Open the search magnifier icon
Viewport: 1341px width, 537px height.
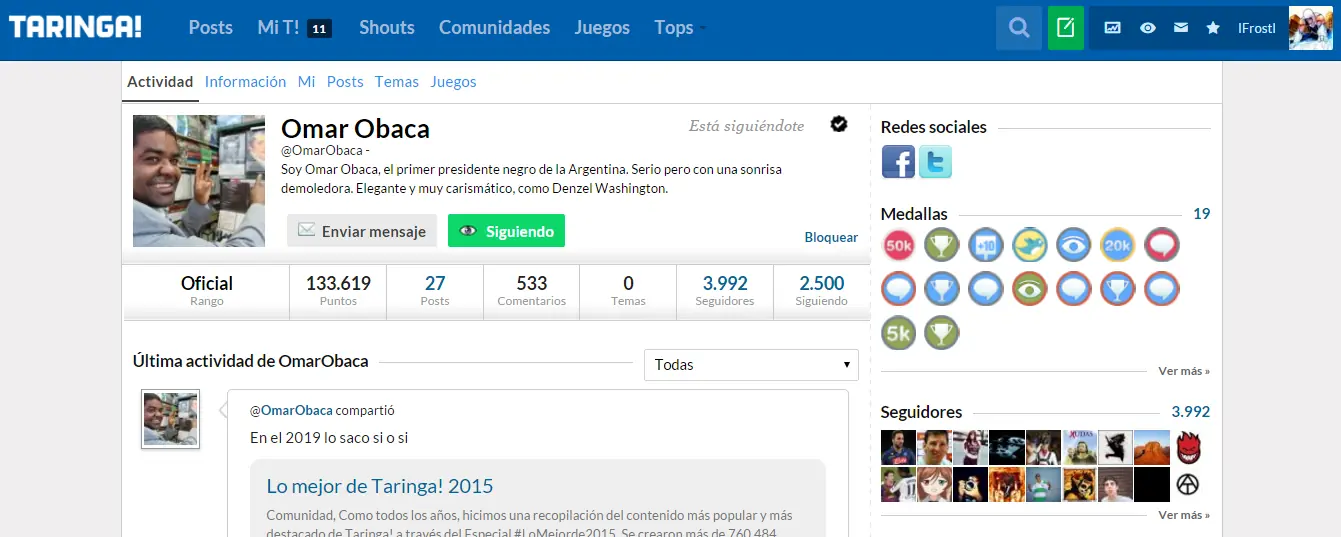pos(1019,28)
